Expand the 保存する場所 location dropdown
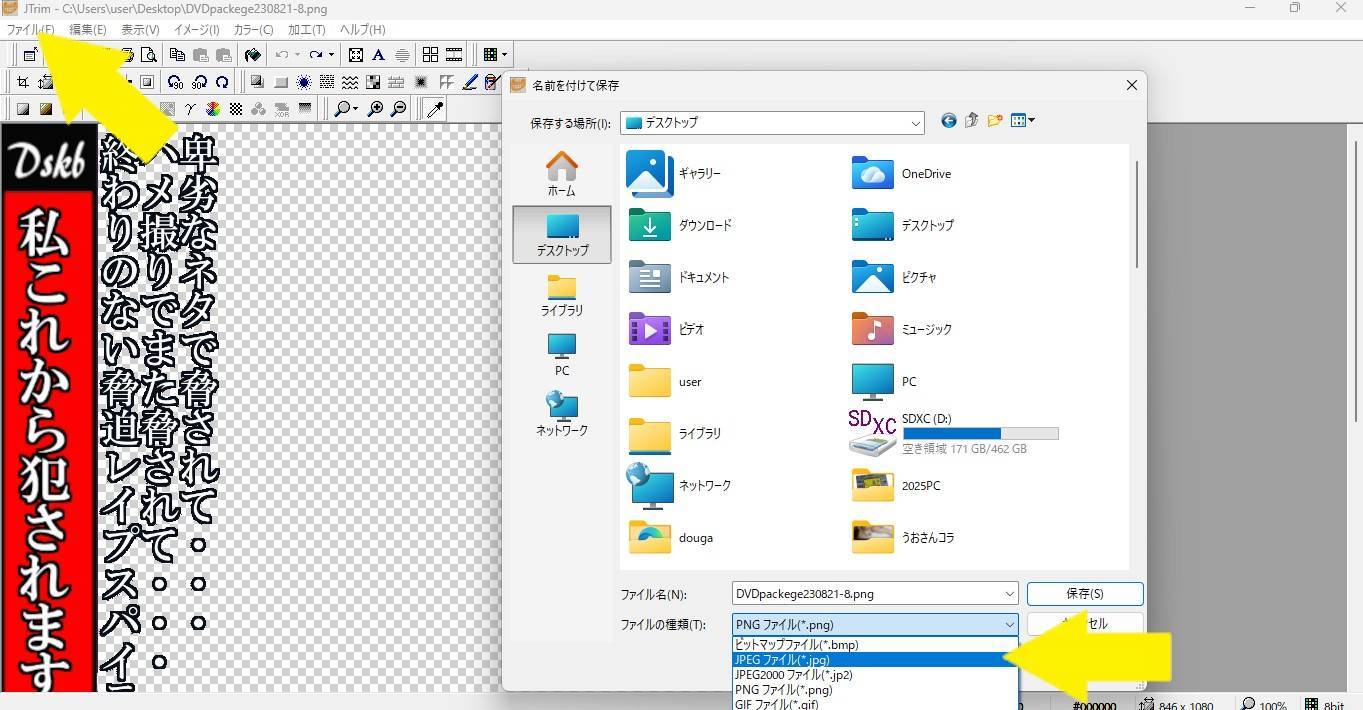 coord(915,123)
